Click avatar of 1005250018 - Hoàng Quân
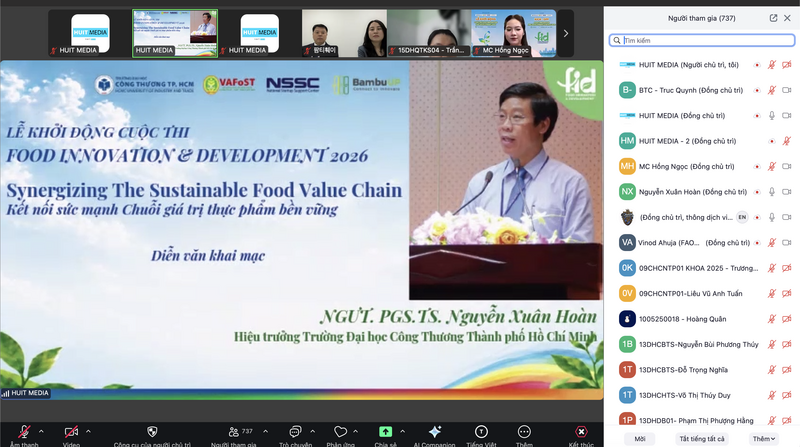Viewport: 800px width, 447px height. [627, 319]
